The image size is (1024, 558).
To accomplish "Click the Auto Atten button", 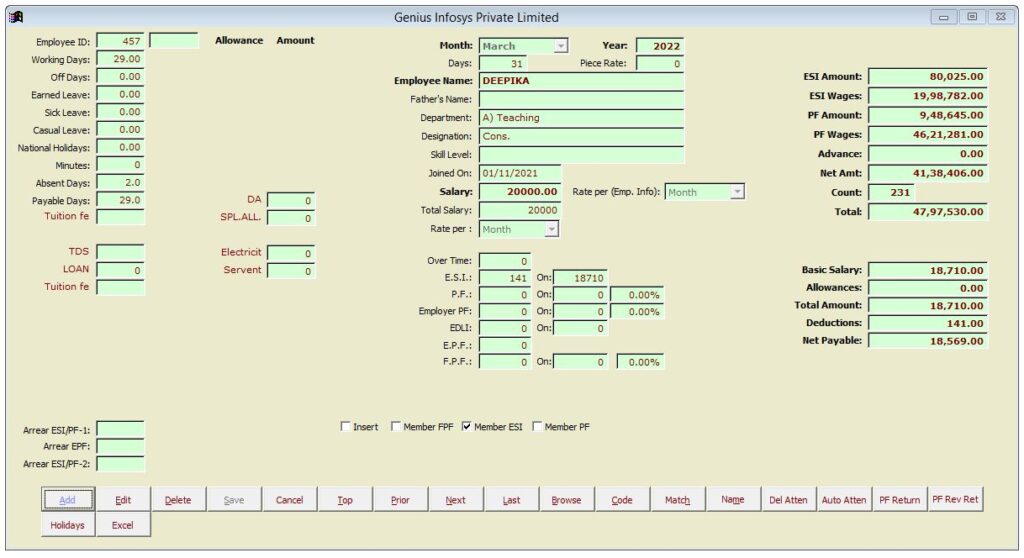I will click(843, 500).
